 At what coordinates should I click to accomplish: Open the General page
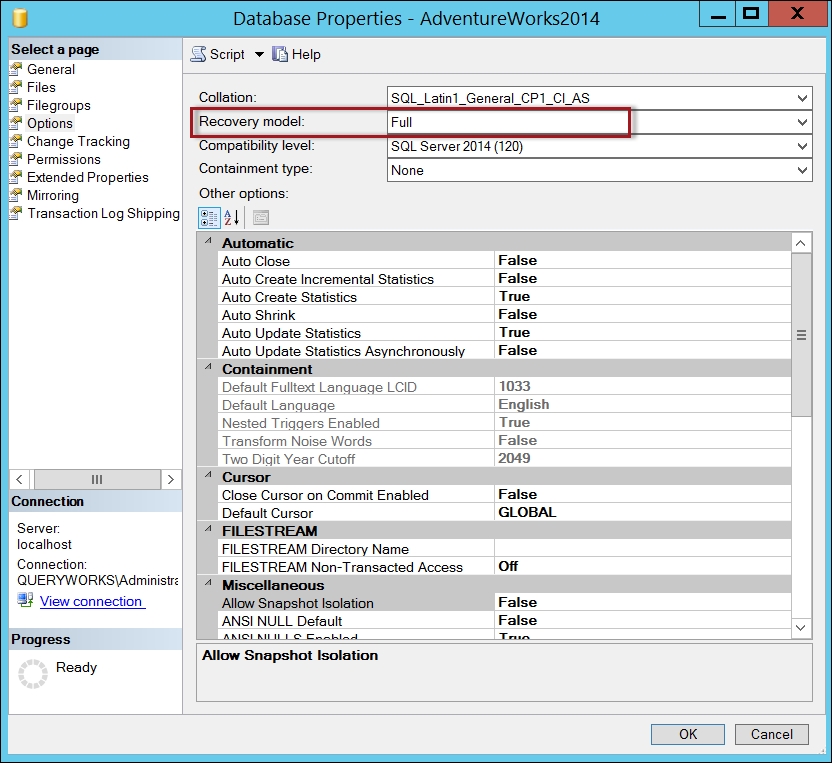coord(51,69)
